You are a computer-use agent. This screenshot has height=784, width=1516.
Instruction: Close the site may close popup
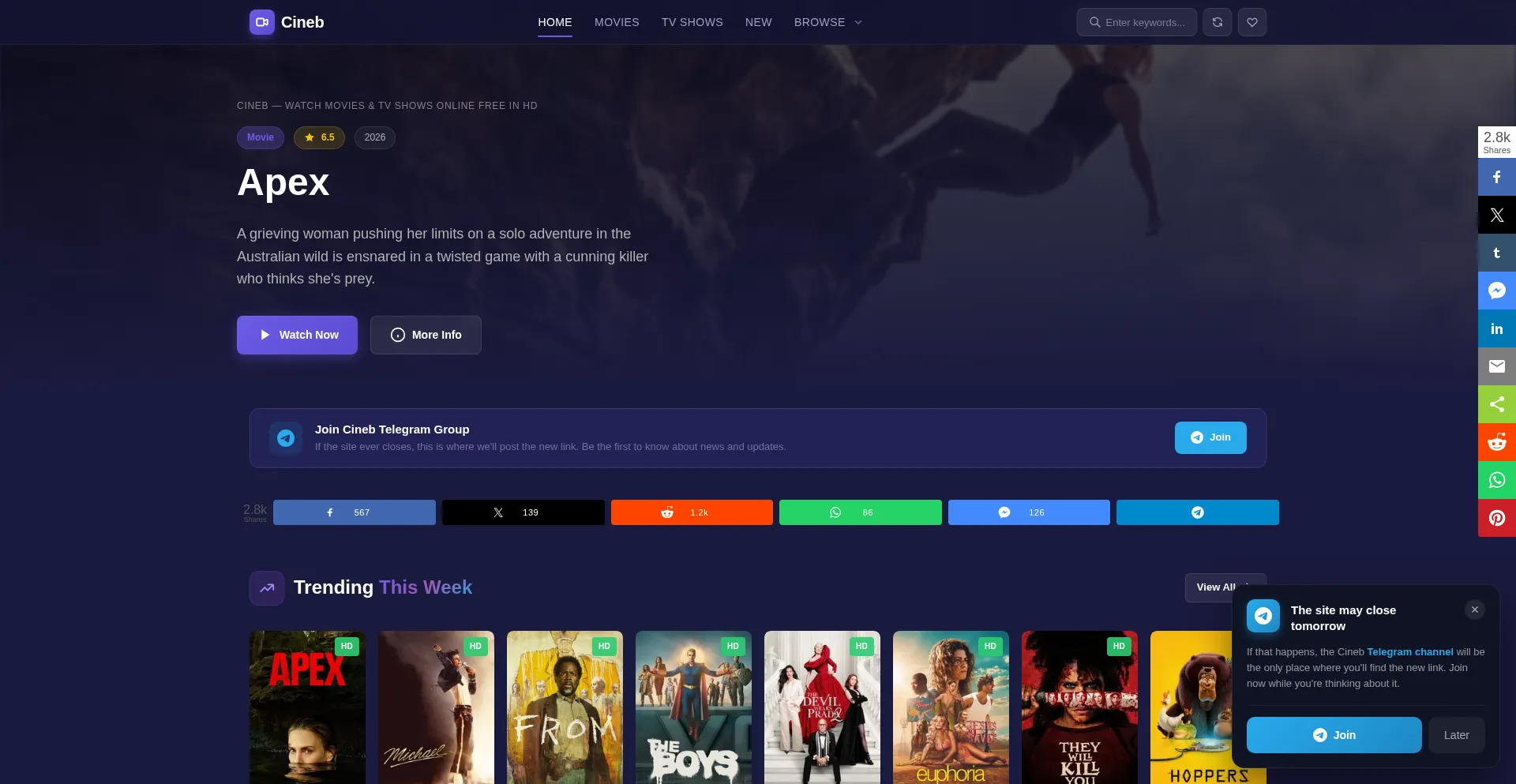(x=1475, y=610)
